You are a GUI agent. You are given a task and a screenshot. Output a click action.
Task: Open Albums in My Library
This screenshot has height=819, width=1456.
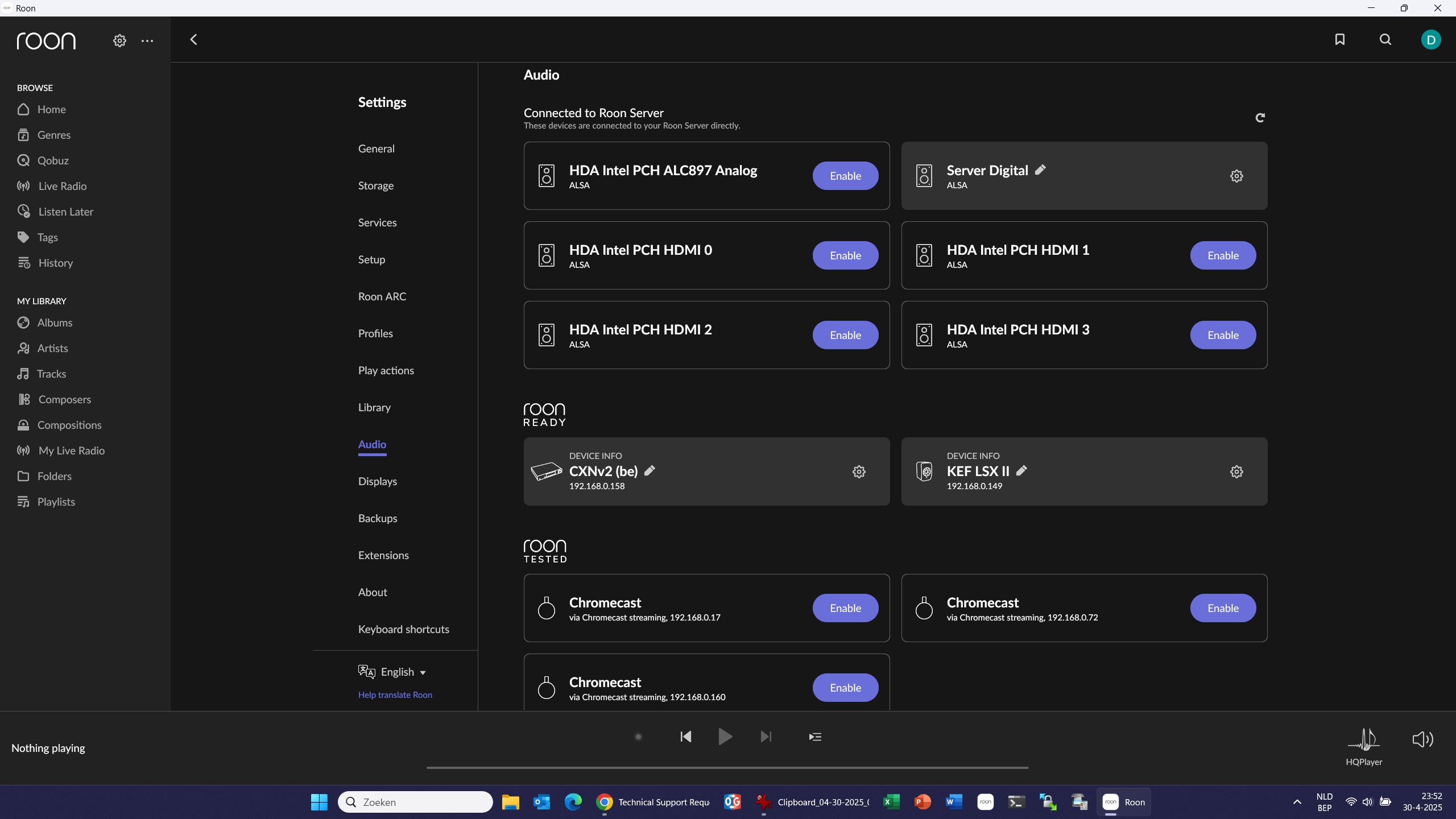coord(44,322)
